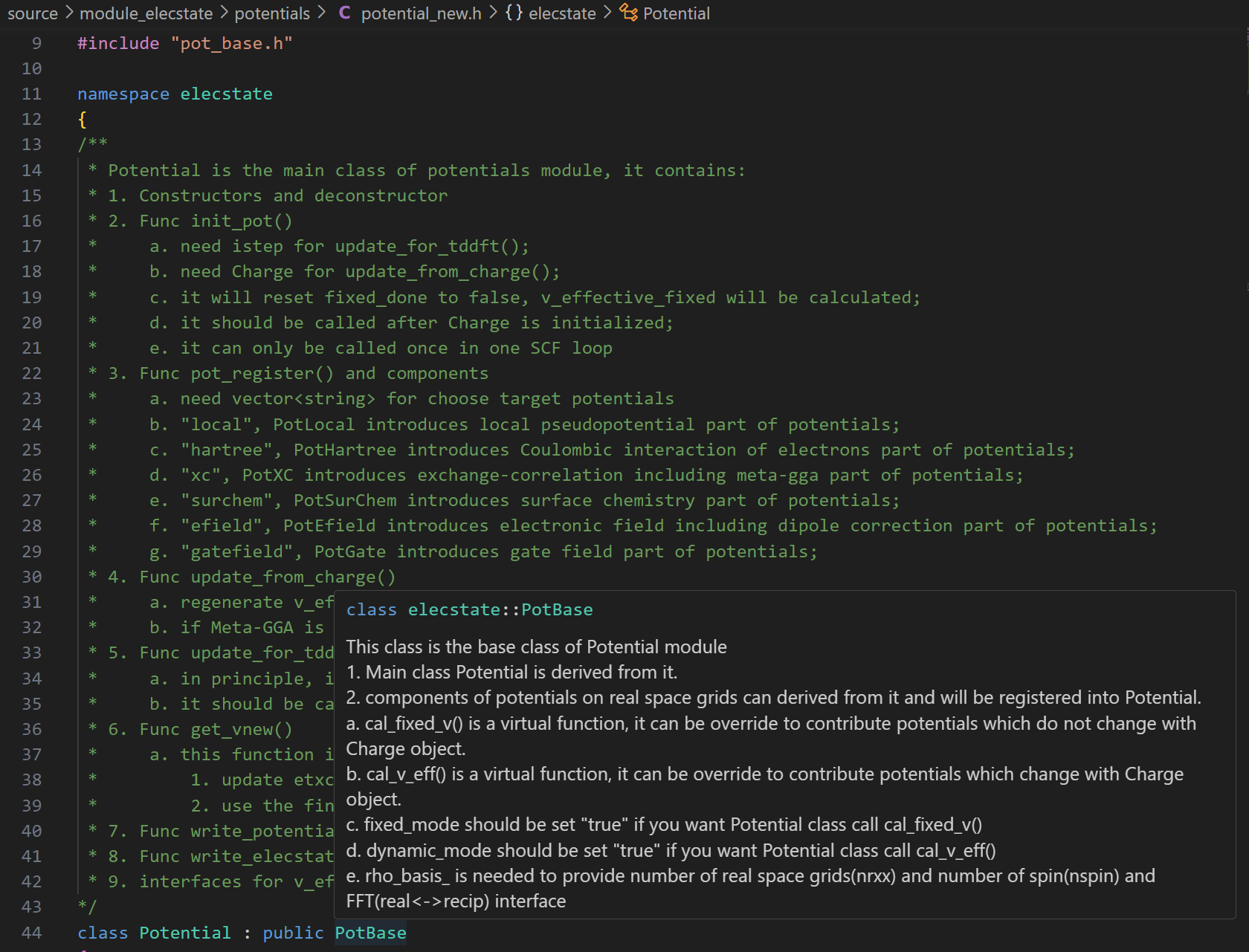Open the 'source' breadcrumb folder

pyautogui.click(x=32, y=13)
